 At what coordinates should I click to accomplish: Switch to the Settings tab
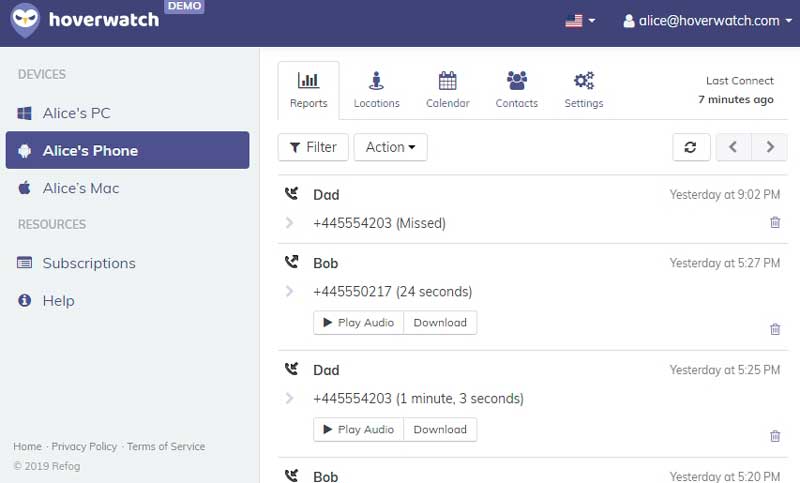click(584, 90)
